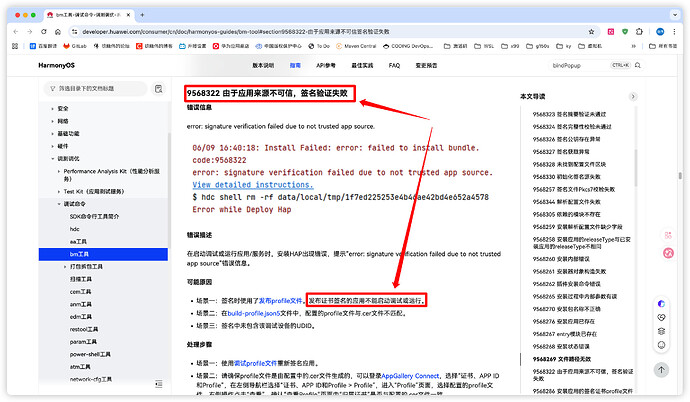690x402 pixels.
Task: Jump to 9568267 entry模块已存在 outline entry
Action: pos(565,334)
